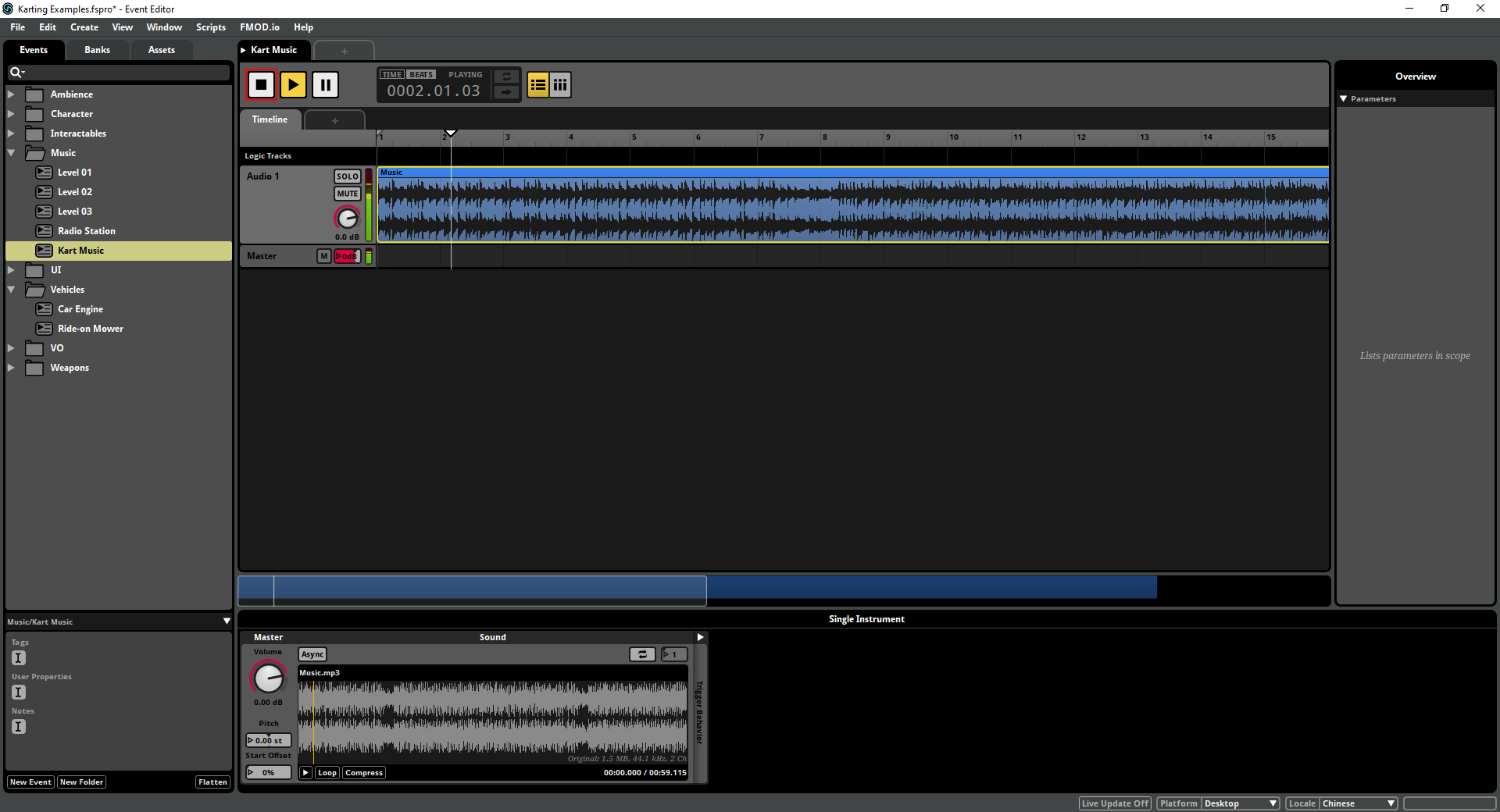This screenshot has height=812, width=1500.
Task: Toggle the Loop button under the waveform
Action: (x=327, y=773)
